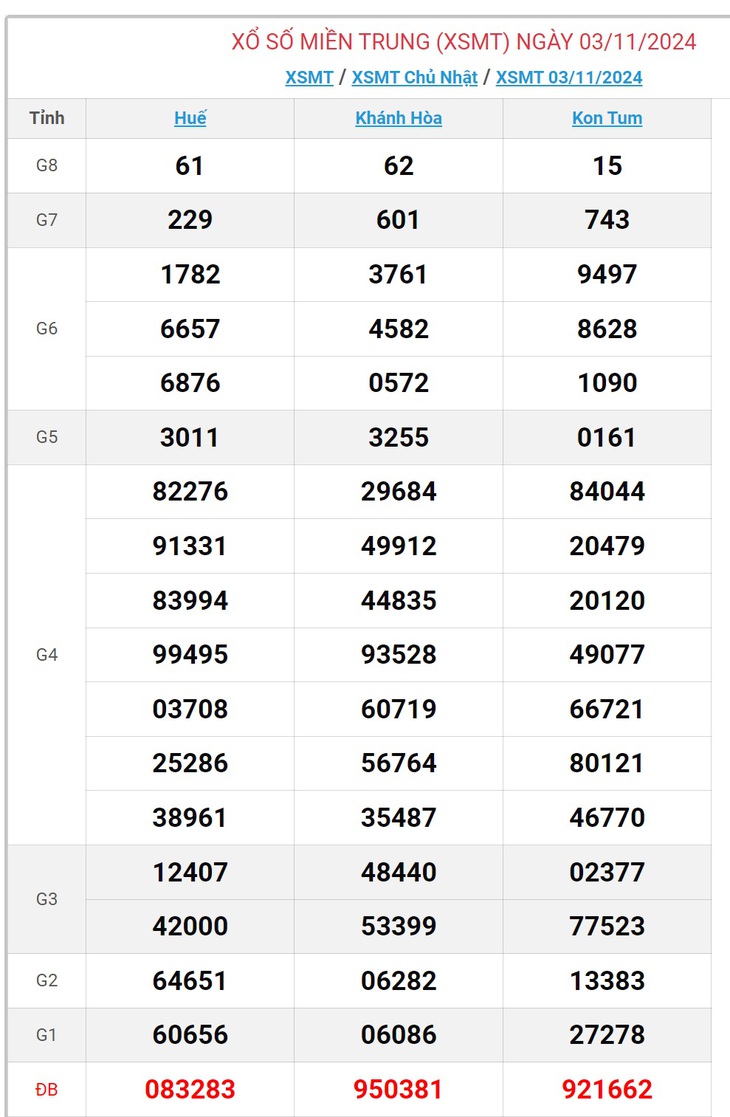The width and height of the screenshot is (730, 1117).
Task: Select Khánh Hòa G5 number 3255
Action: 399,437
